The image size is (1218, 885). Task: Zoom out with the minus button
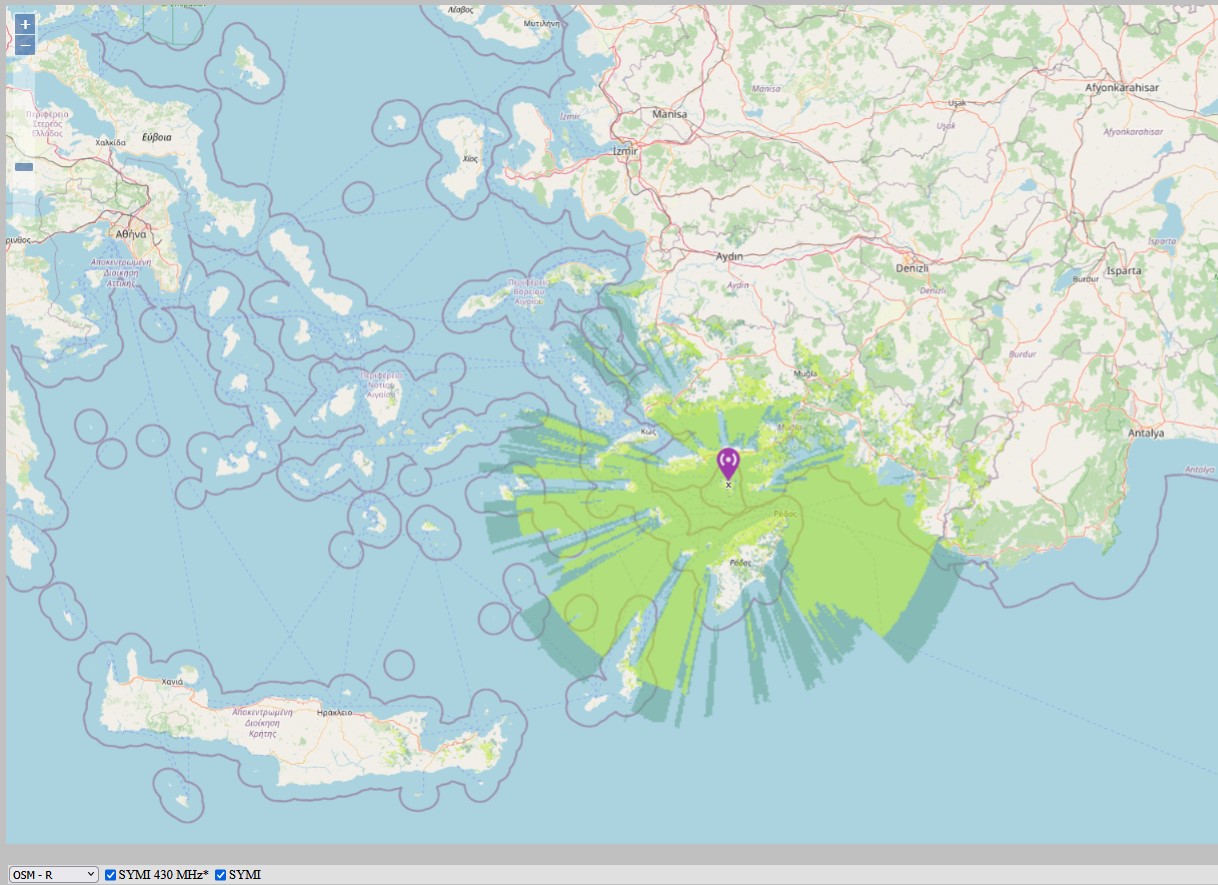(x=25, y=45)
